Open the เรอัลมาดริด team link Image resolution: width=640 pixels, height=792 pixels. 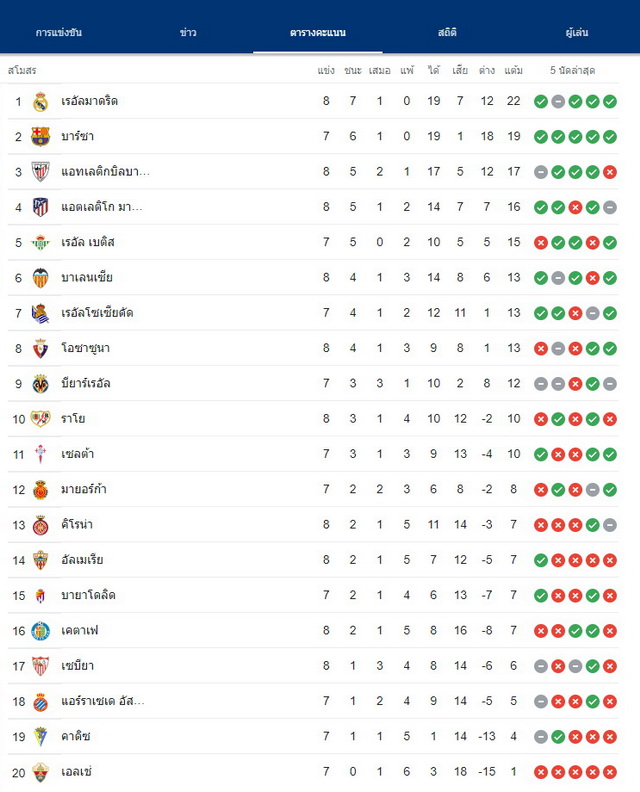click(89, 101)
